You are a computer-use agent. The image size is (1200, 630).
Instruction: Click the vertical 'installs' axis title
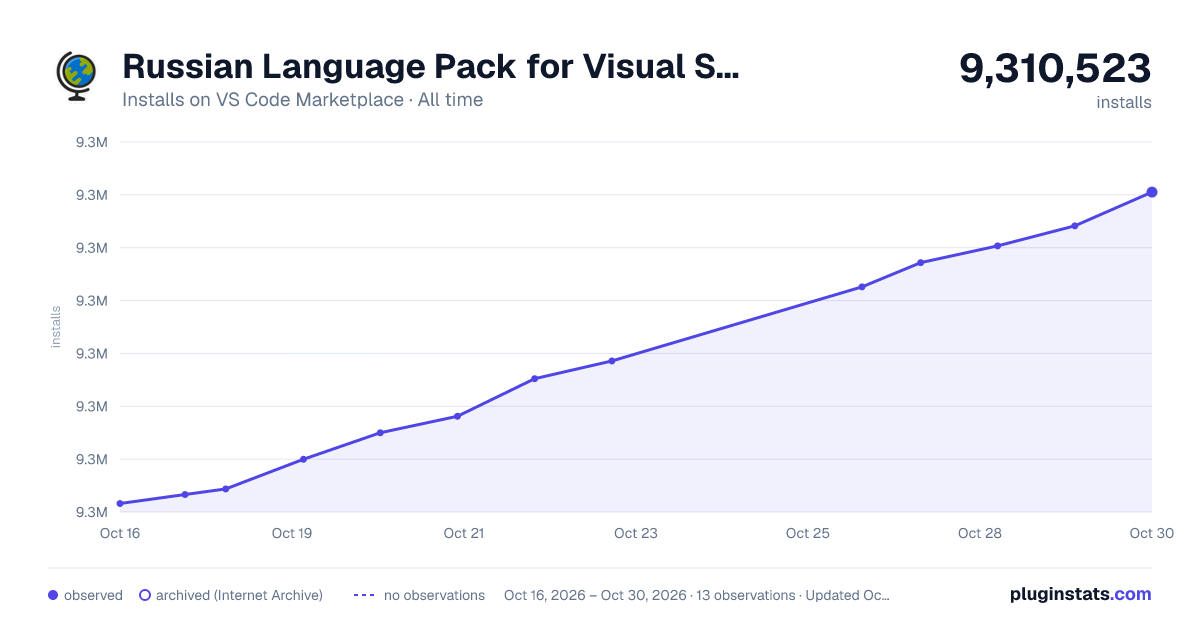(56, 327)
